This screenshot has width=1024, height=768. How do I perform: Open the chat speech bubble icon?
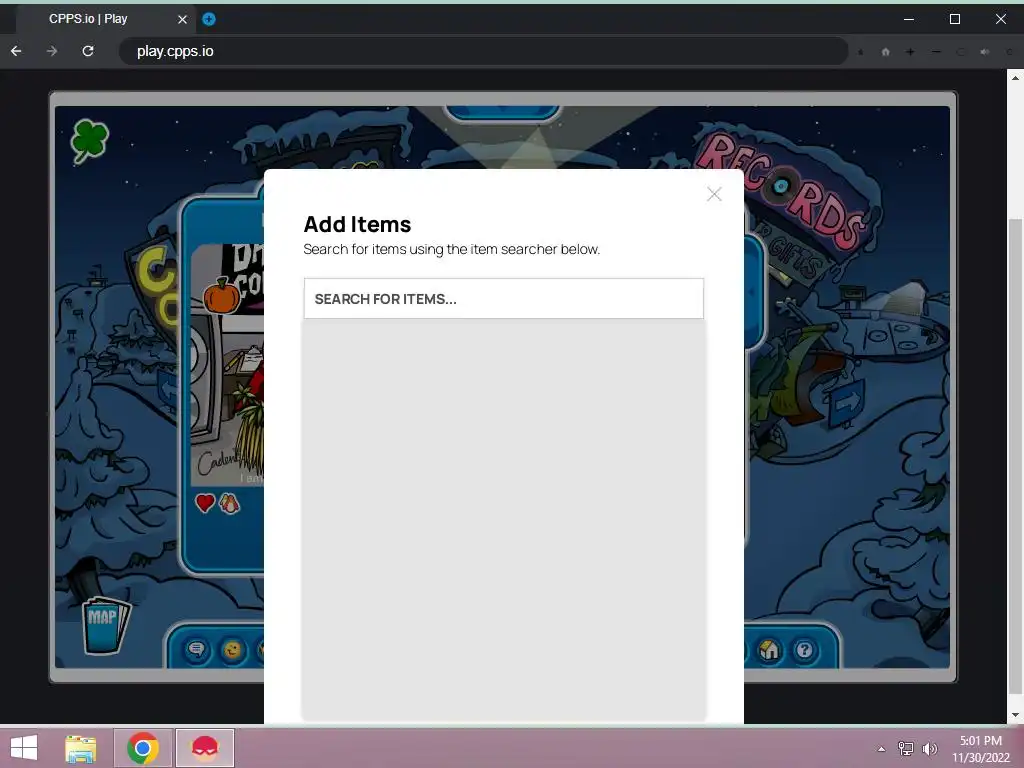click(x=197, y=650)
